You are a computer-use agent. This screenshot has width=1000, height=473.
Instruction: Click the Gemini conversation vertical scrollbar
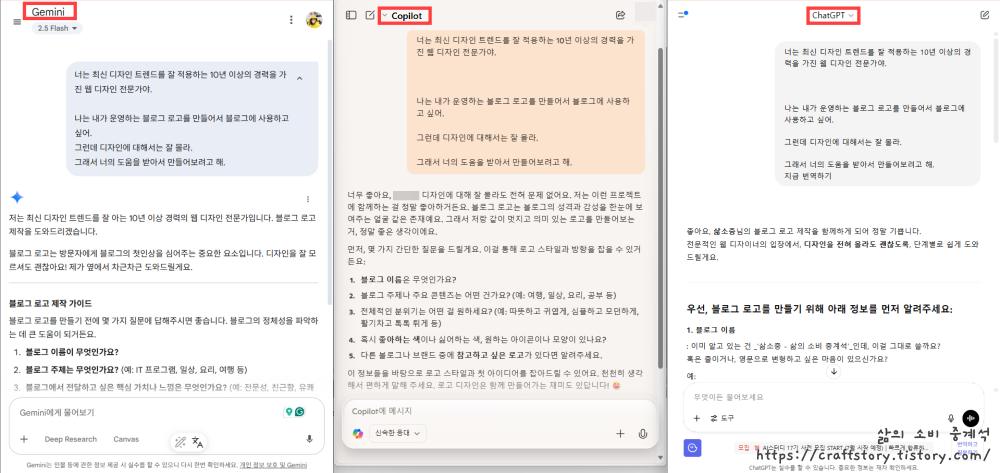pos(329,172)
